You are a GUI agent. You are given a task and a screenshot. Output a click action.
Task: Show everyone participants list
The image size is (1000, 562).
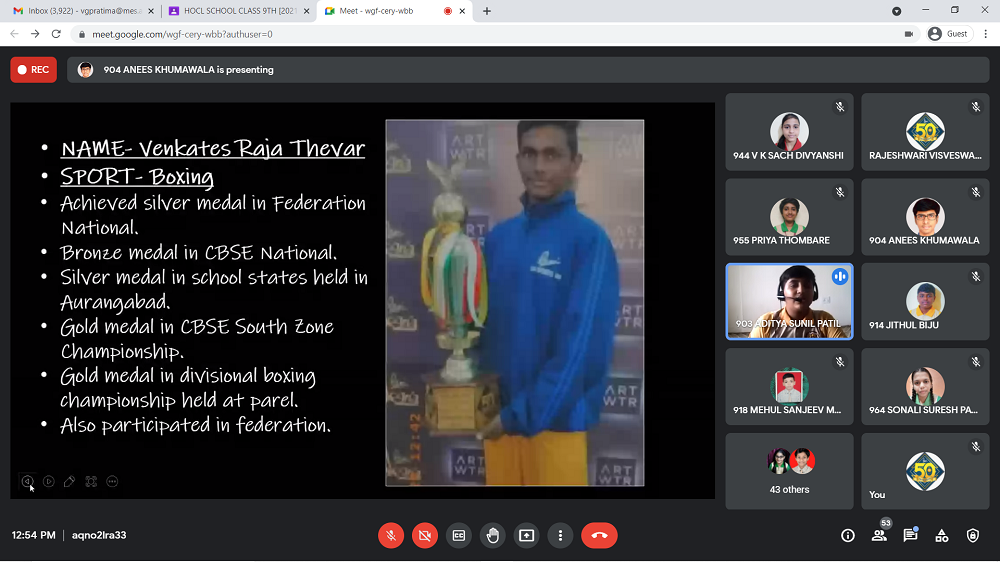[879, 536]
